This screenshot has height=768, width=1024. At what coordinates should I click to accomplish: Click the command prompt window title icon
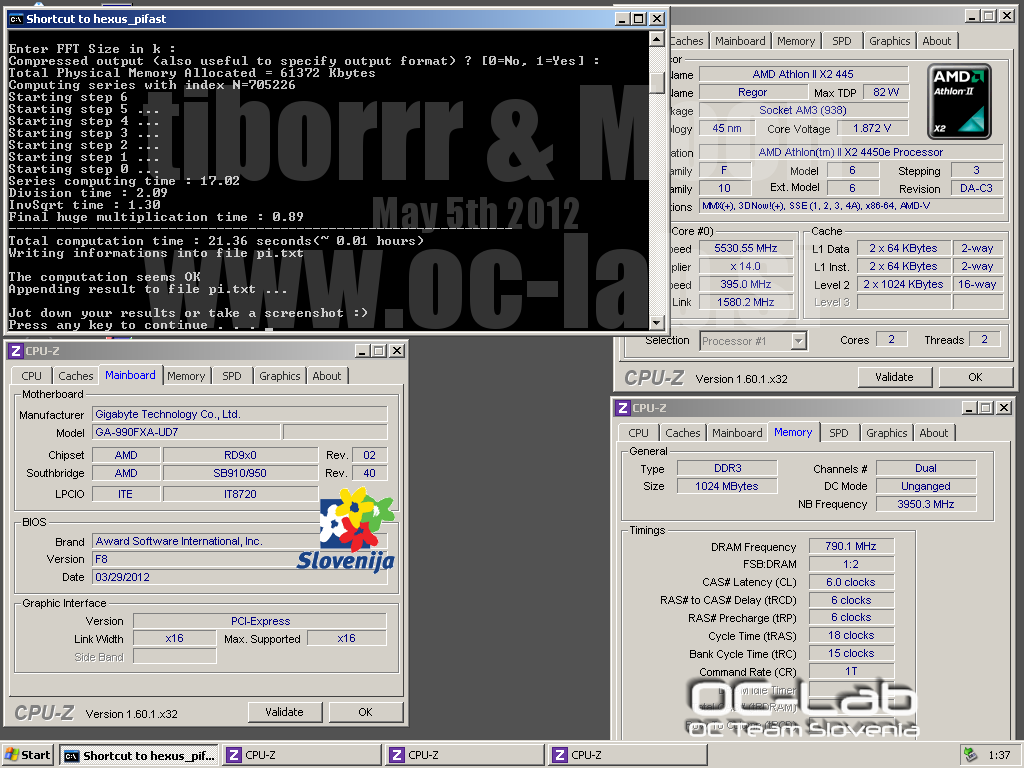click(x=16, y=19)
